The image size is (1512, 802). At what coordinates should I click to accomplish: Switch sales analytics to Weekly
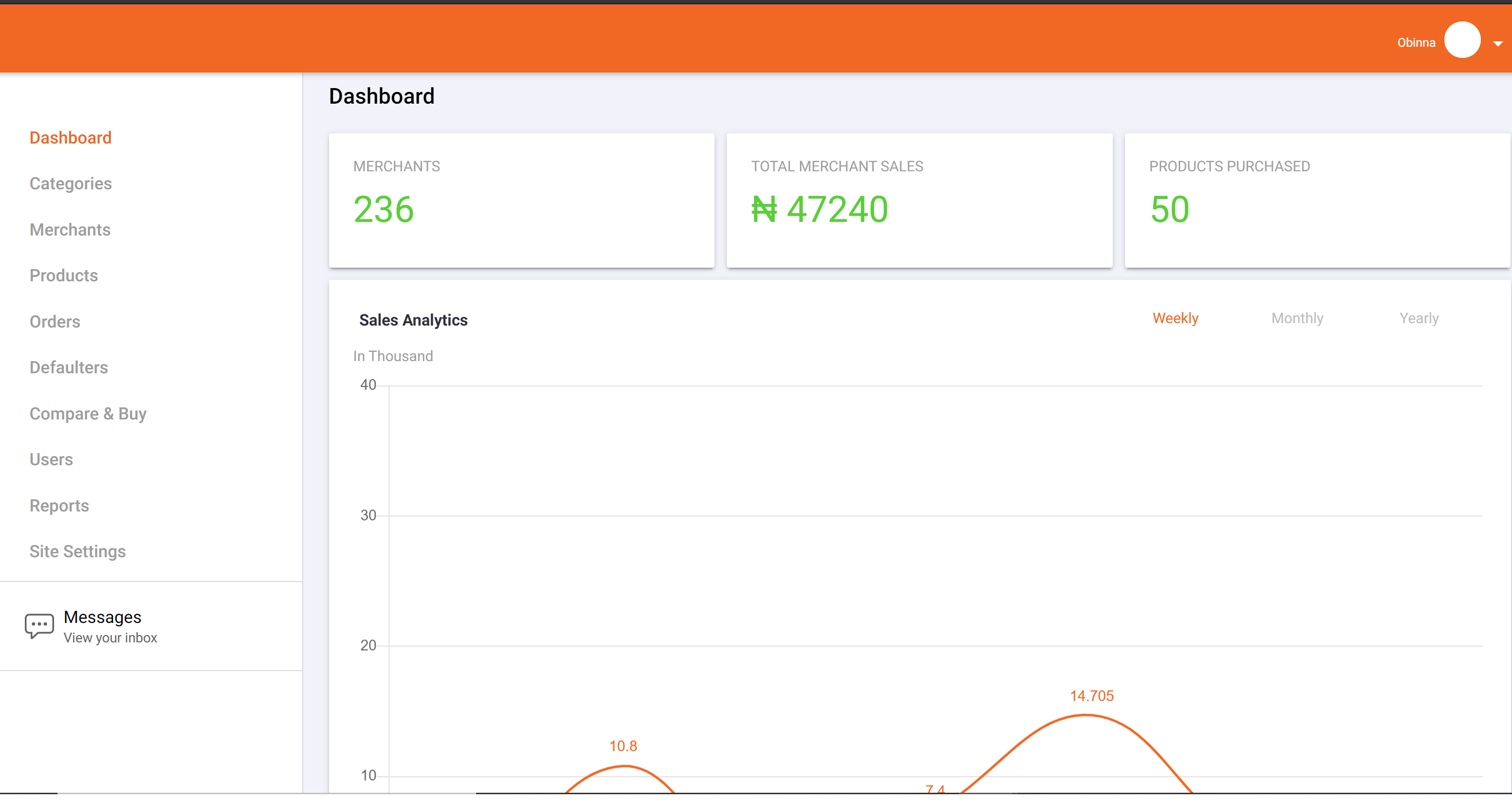[1175, 318]
